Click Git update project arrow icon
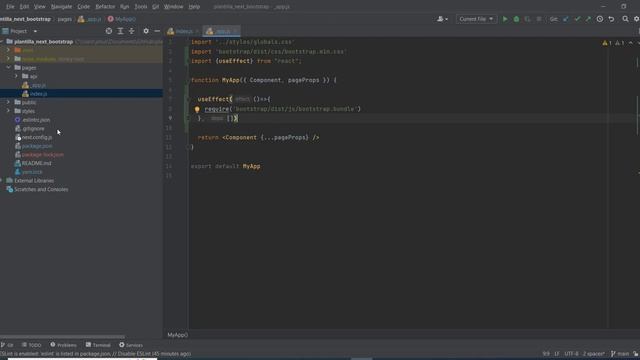The image size is (640, 360). point(566,19)
